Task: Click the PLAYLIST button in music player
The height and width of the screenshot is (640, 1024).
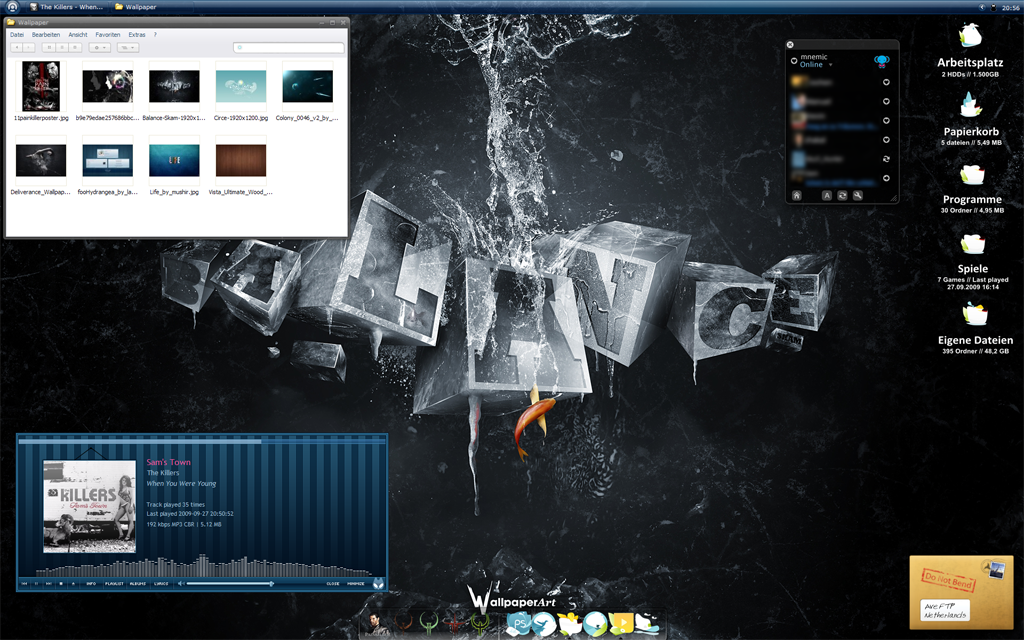Action: tap(114, 583)
